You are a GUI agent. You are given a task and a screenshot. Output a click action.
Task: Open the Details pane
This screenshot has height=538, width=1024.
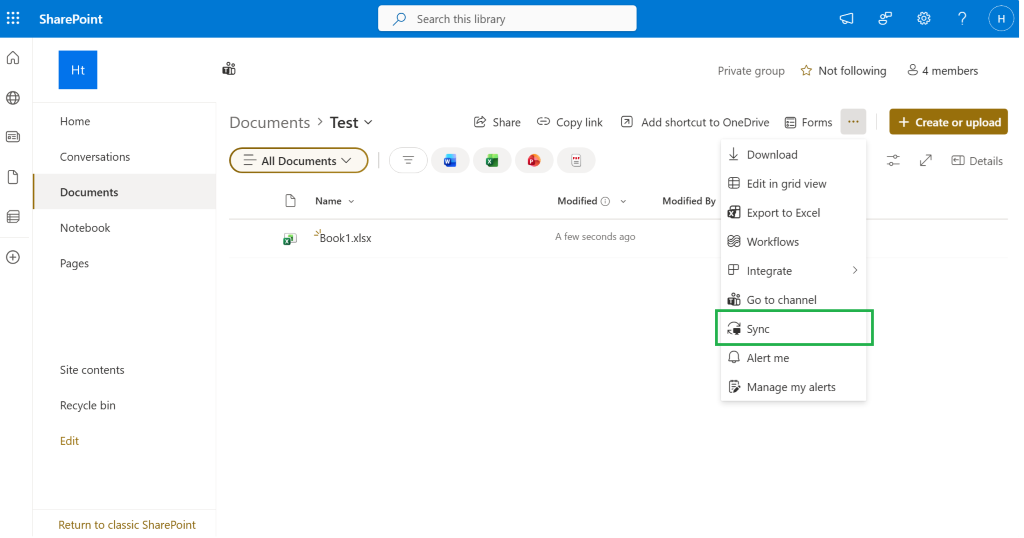(977, 161)
